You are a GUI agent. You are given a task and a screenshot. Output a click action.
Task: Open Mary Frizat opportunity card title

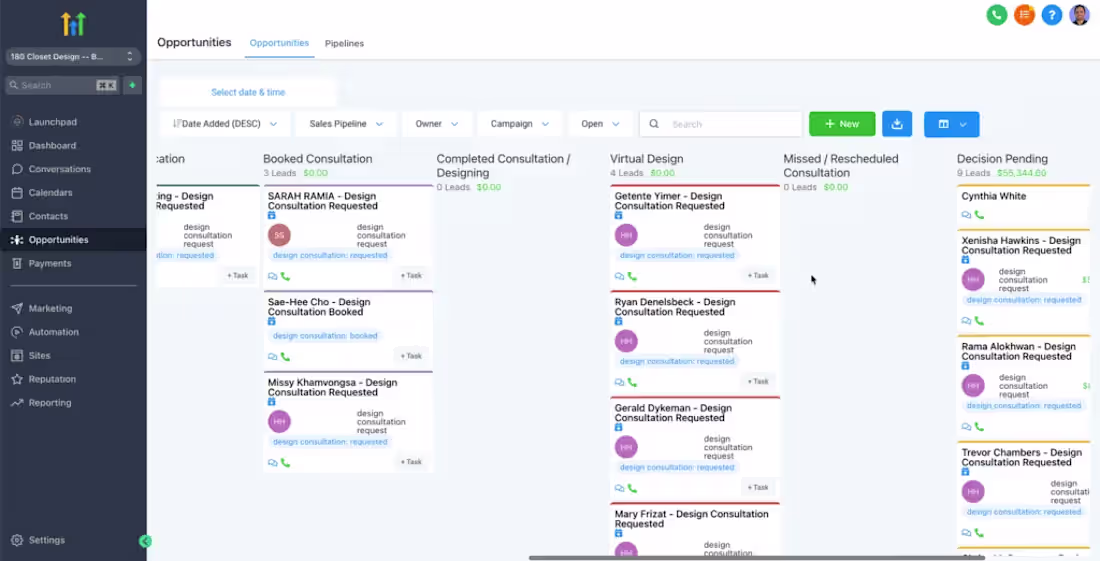691,519
